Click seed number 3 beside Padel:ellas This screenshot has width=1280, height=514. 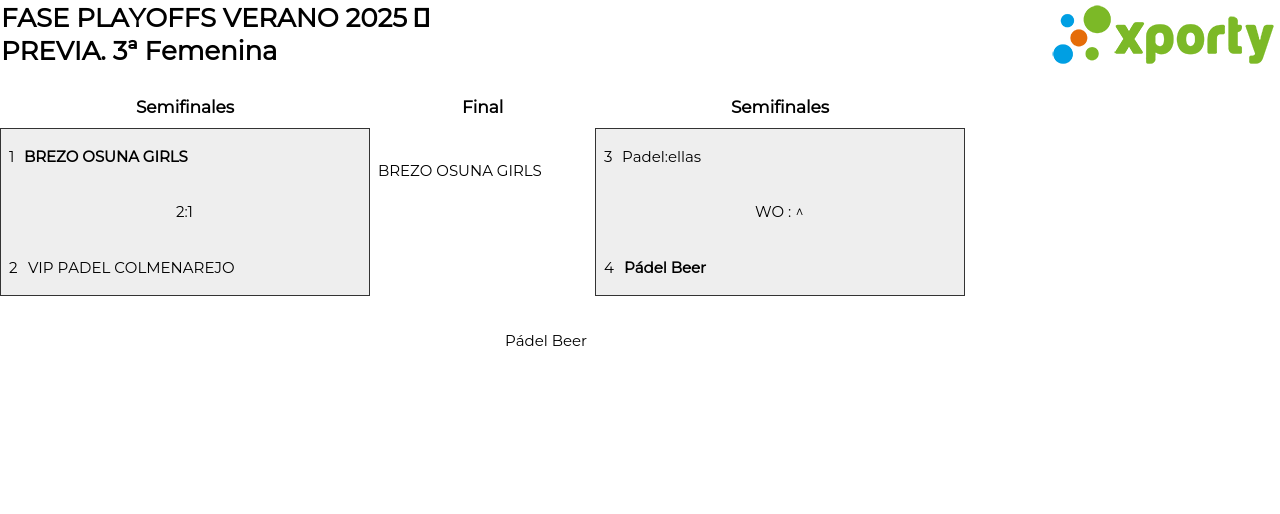[x=608, y=157]
